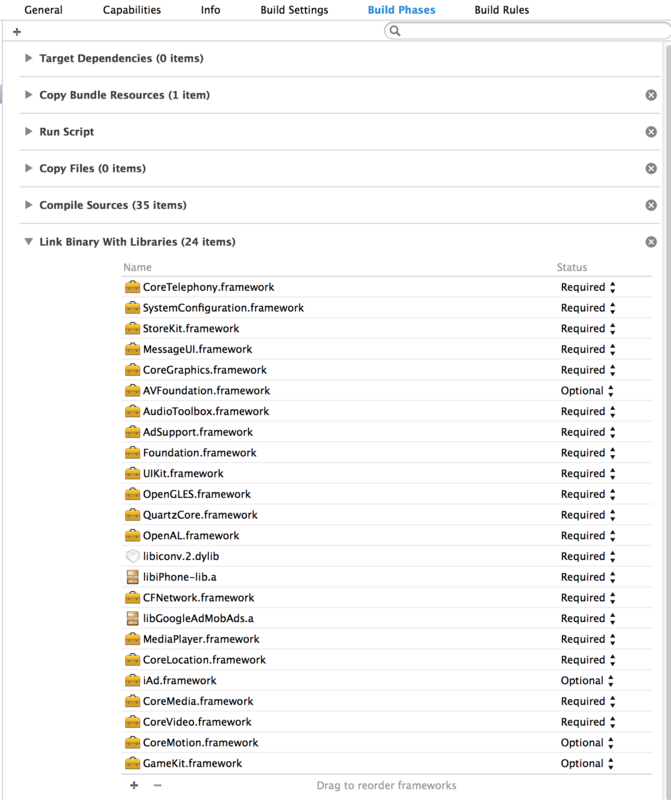Select the Info tab
Image resolution: width=671 pixels, height=800 pixels.
point(210,10)
